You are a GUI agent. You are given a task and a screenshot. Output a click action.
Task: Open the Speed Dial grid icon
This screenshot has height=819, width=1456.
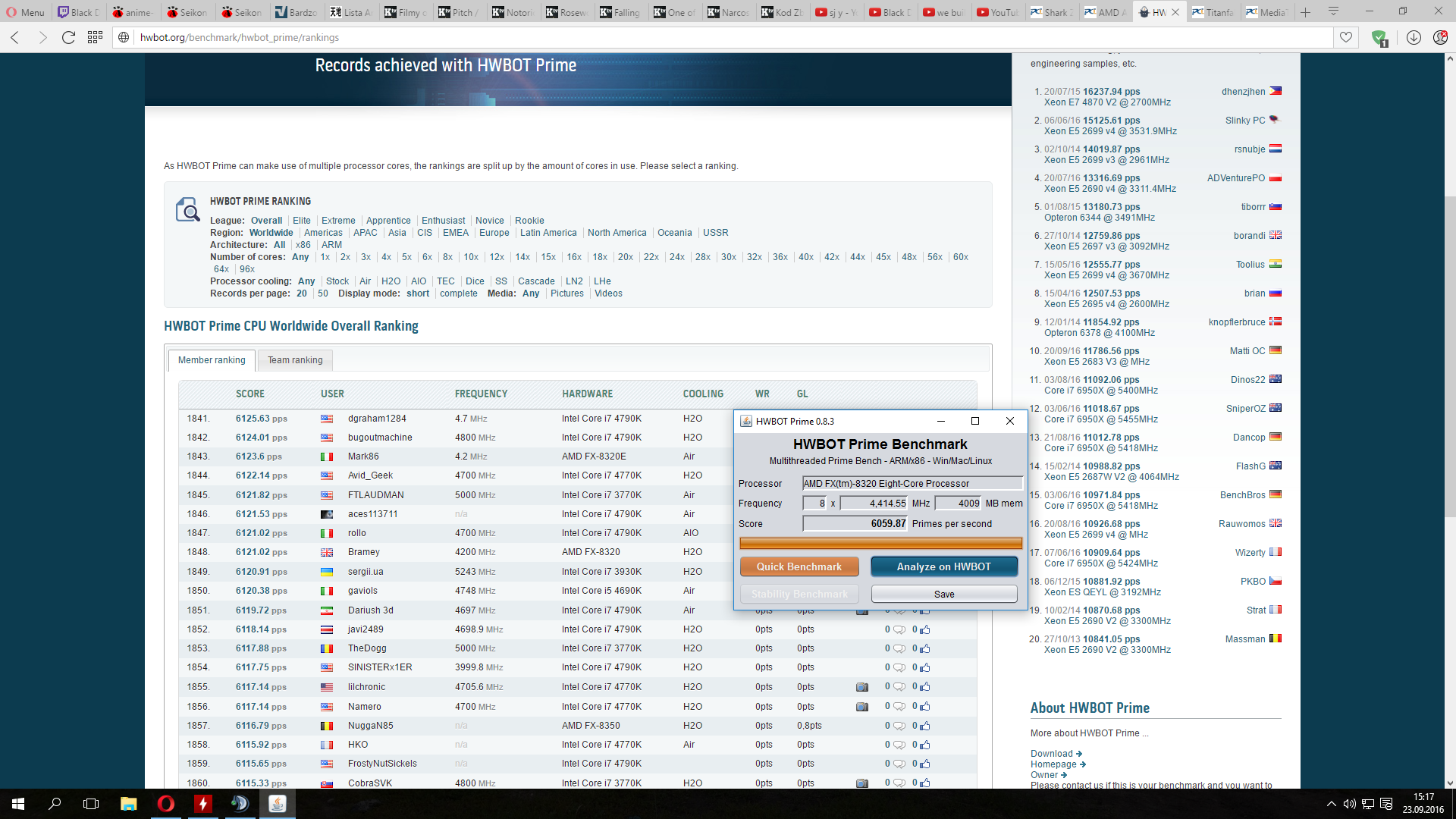[x=95, y=37]
